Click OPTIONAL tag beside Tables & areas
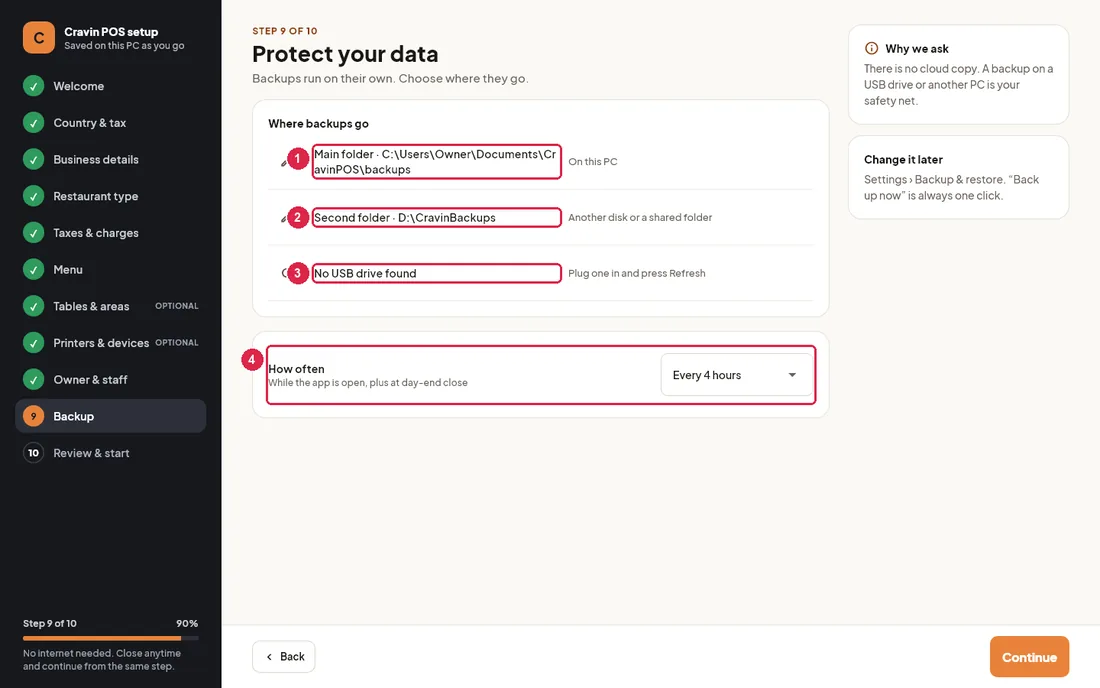Screen dimensions: 1100x688 coord(177,306)
